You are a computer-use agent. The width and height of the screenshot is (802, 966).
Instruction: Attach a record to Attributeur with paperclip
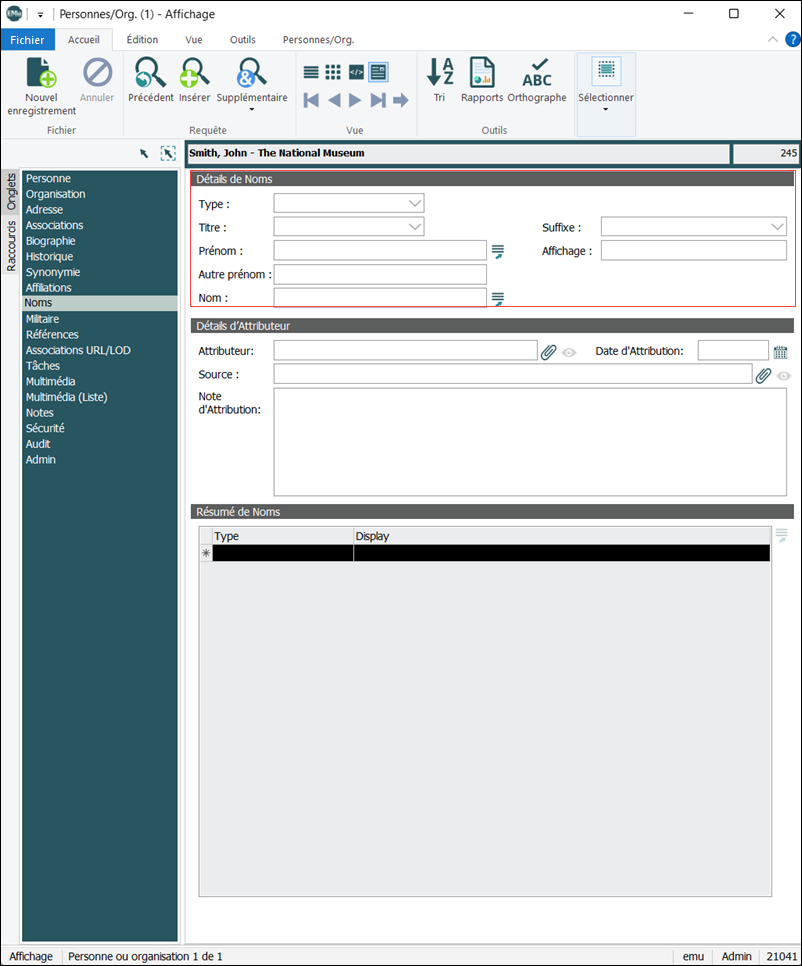coord(548,352)
